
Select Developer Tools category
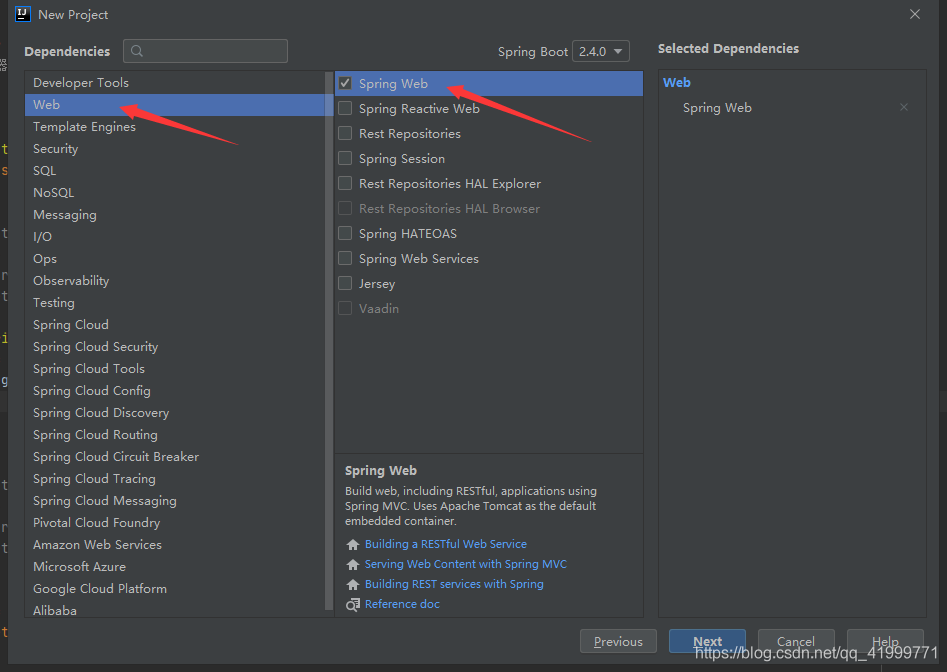[x=175, y=83]
